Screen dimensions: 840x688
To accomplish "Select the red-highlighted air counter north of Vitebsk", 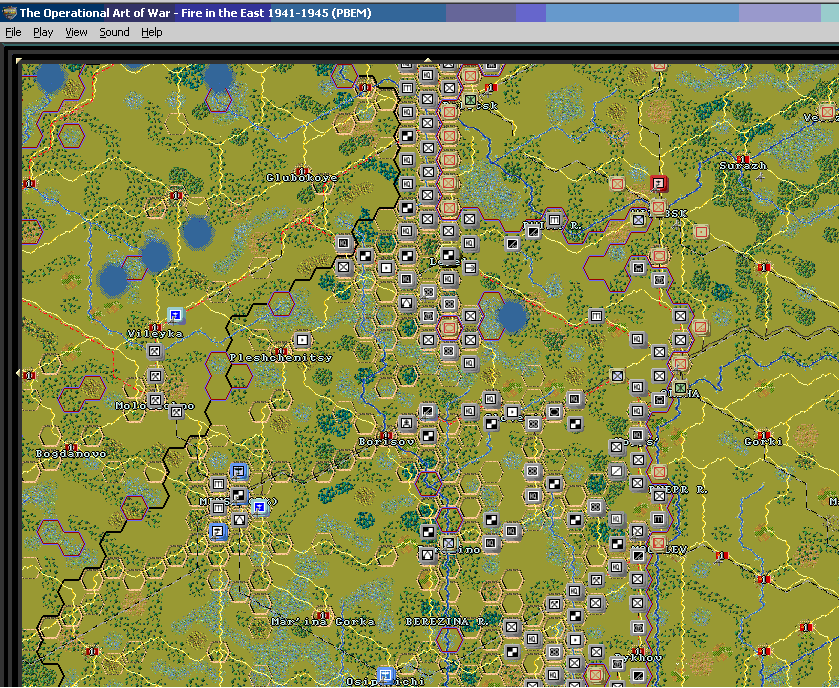I will (x=658, y=184).
